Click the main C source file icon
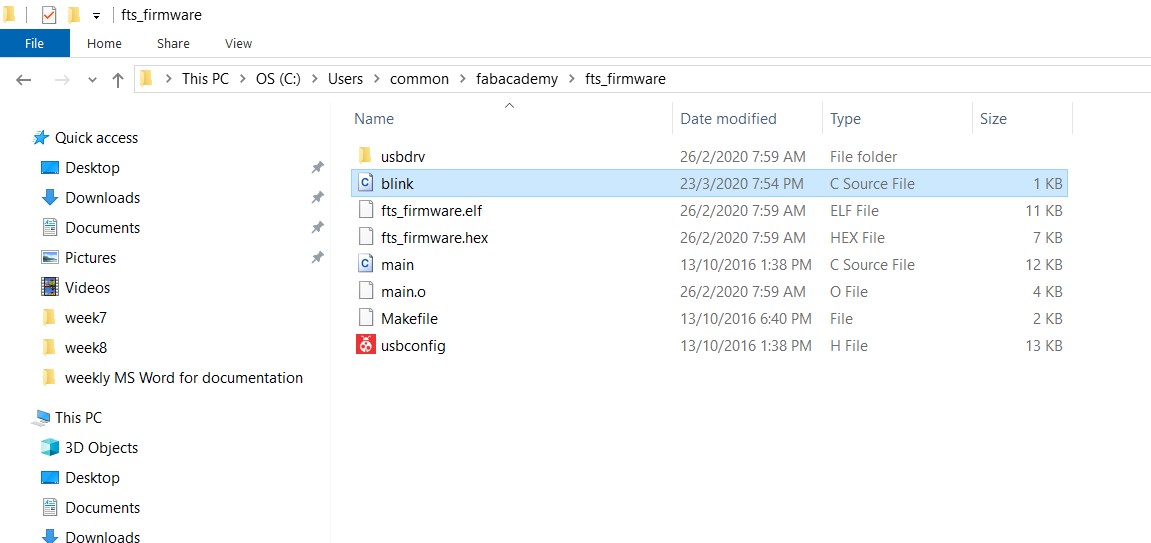This screenshot has height=543, width=1151. [x=366, y=264]
